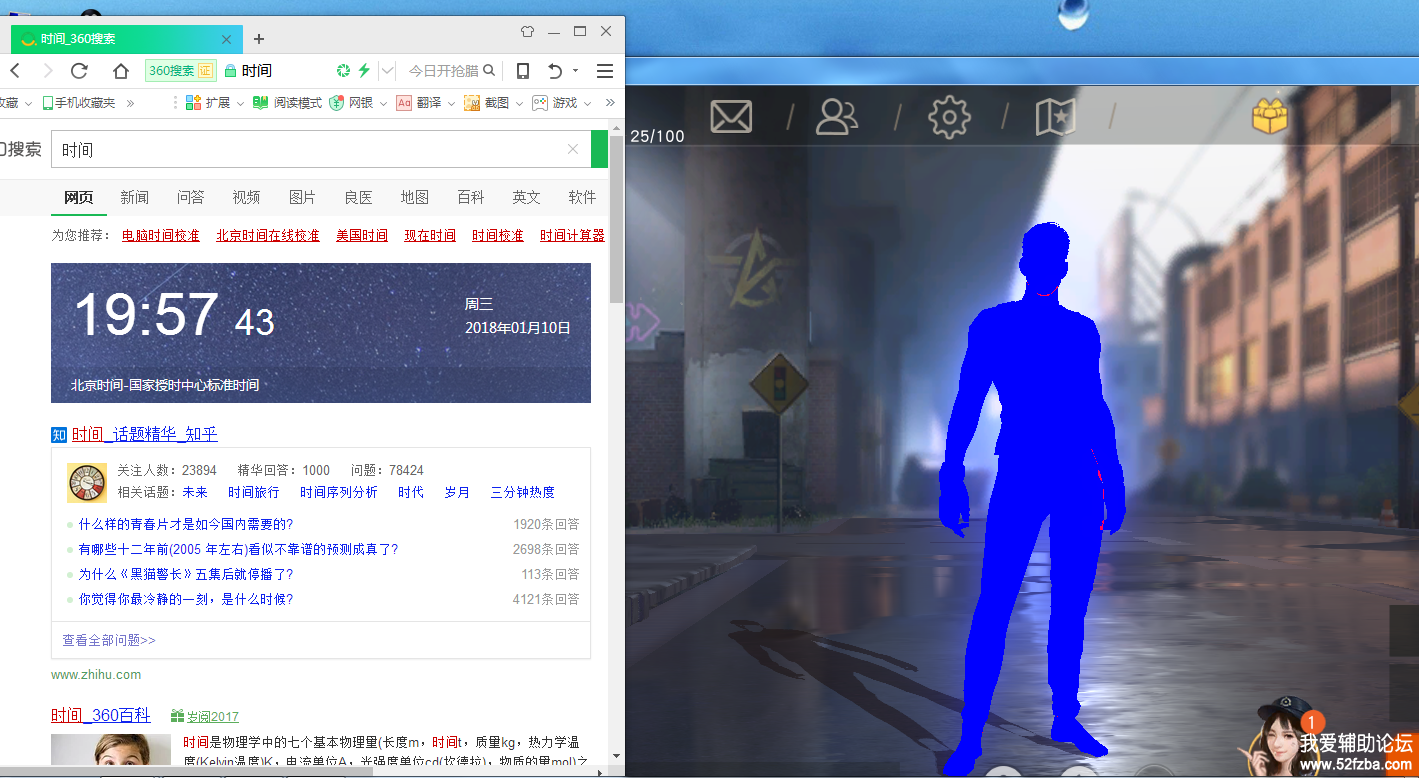Switch to the 新闻 search tab
The image size is (1419, 778).
click(x=134, y=197)
